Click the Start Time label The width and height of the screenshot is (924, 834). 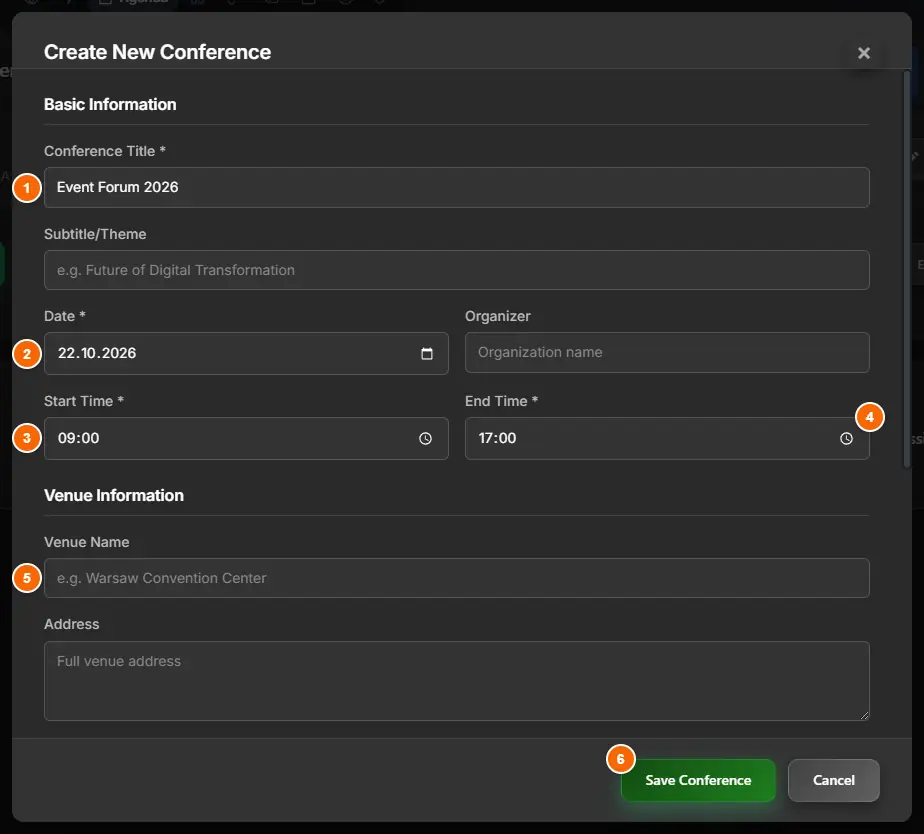(84, 401)
